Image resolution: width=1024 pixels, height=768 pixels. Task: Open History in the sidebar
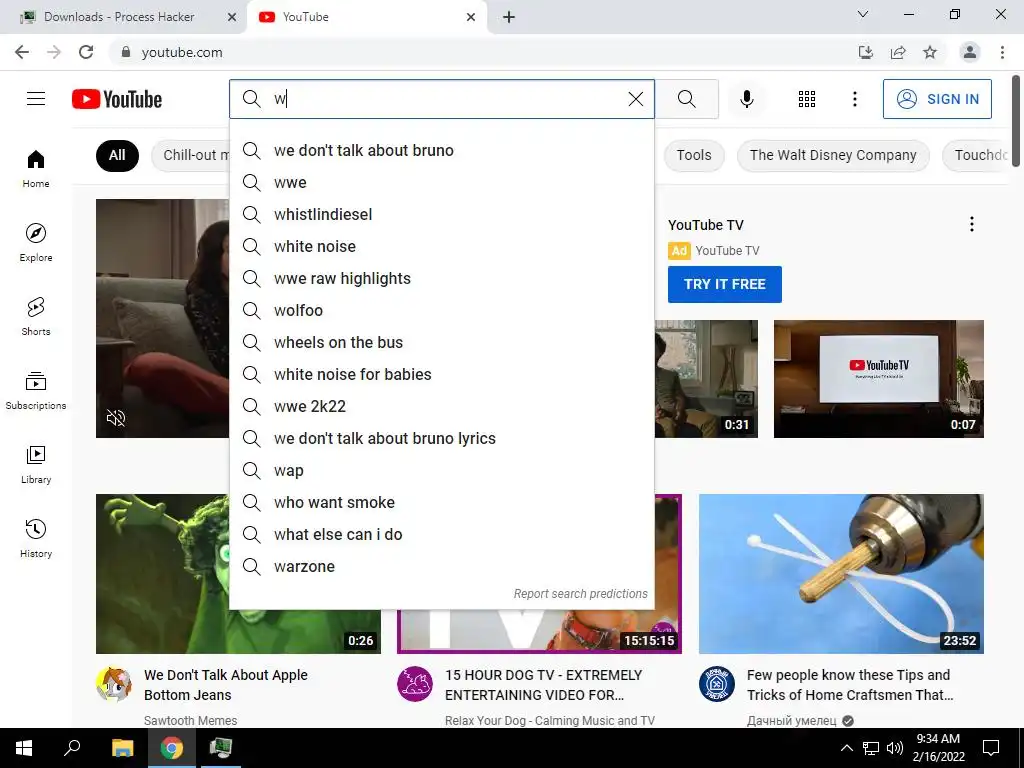click(36, 538)
